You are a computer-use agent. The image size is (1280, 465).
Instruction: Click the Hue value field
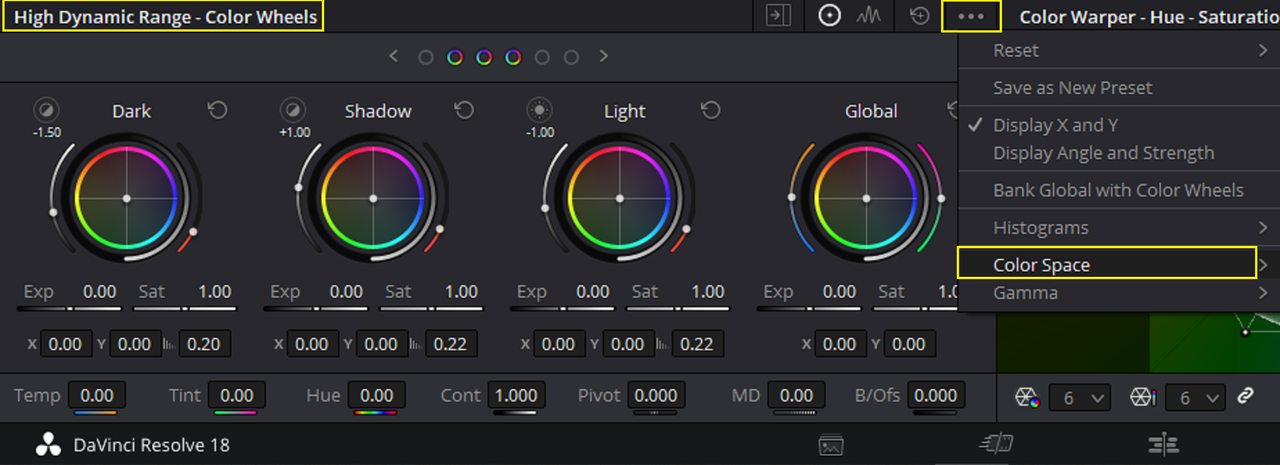pos(377,395)
